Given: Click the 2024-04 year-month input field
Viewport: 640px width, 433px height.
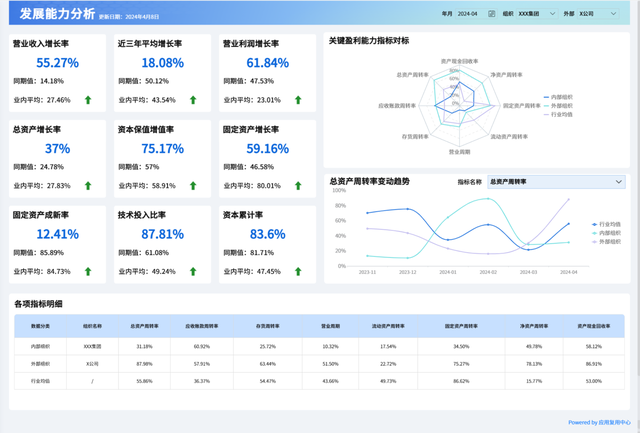Looking at the screenshot, I should (x=476, y=14).
